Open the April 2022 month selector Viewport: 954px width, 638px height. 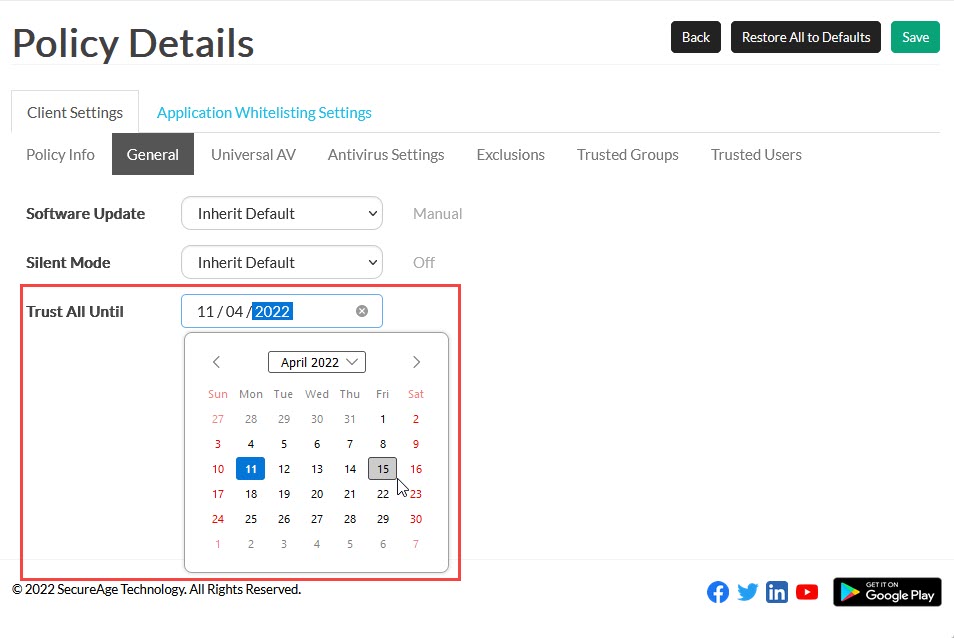click(316, 362)
